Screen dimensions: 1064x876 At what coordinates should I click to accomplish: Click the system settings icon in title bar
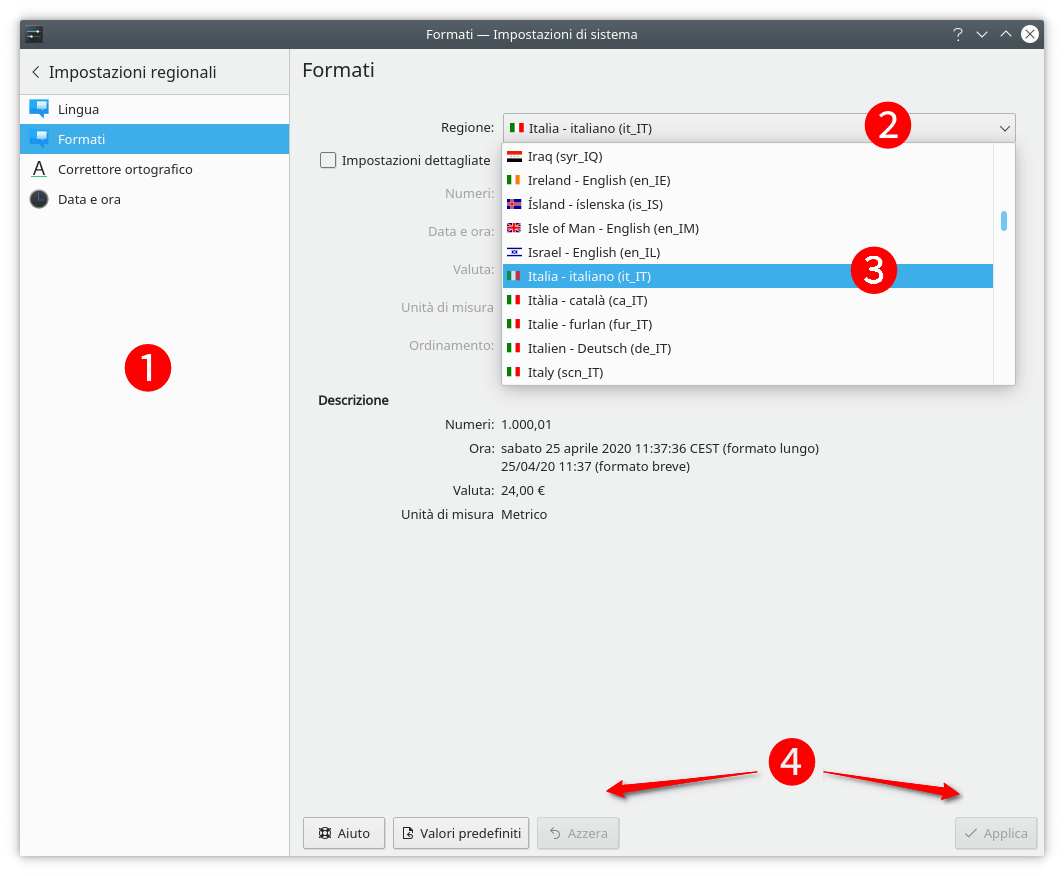pyautogui.click(x=34, y=34)
